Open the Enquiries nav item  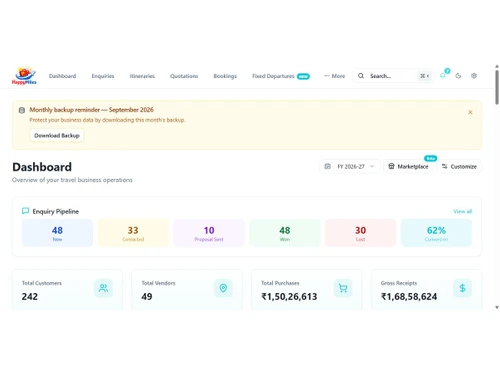click(x=103, y=76)
